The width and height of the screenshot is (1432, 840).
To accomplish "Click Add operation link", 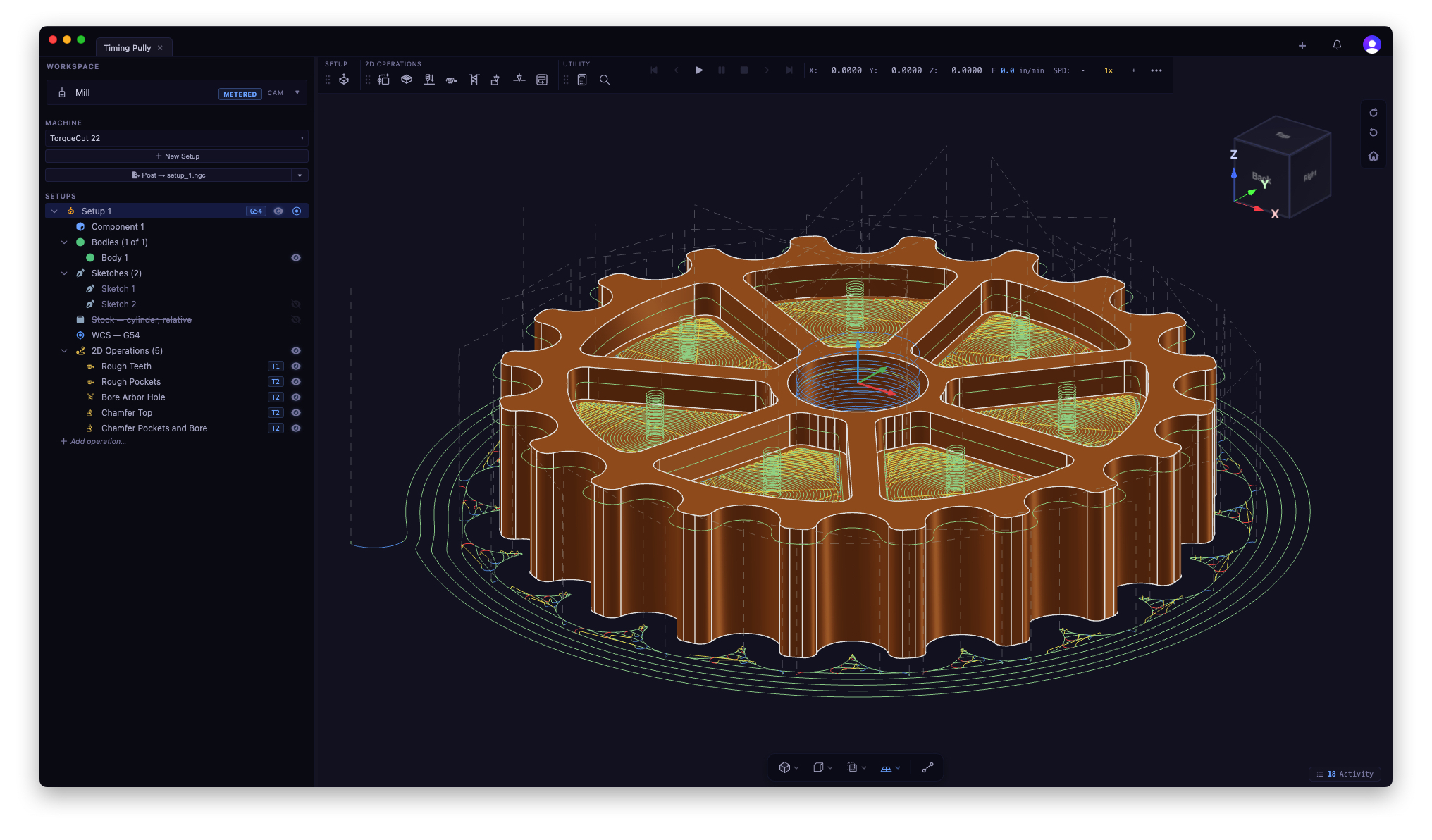I will pos(93,442).
